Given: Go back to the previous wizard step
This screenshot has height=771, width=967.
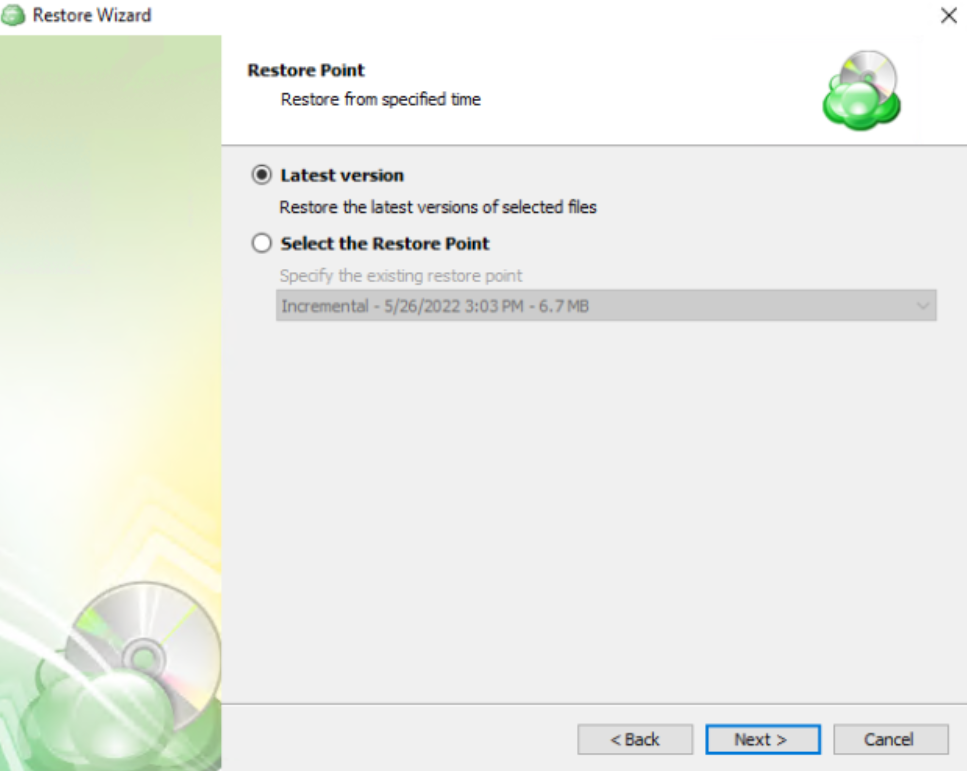Looking at the screenshot, I should 635,739.
